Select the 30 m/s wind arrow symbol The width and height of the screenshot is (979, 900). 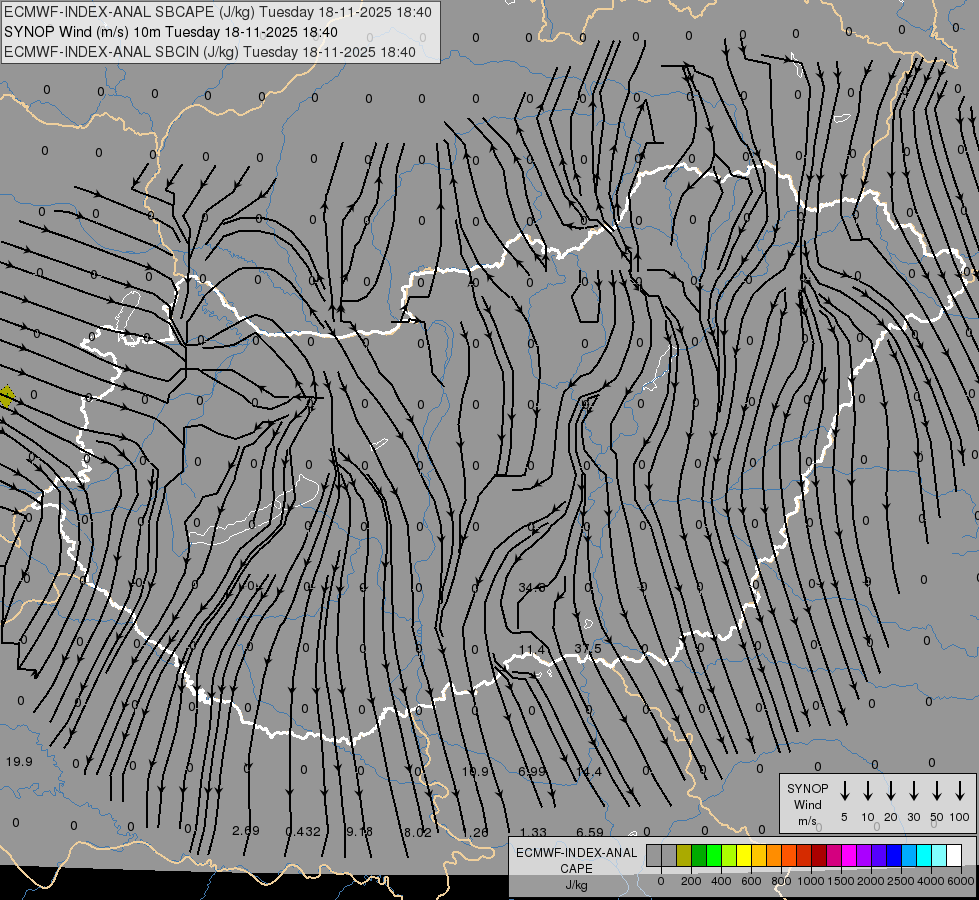point(914,791)
